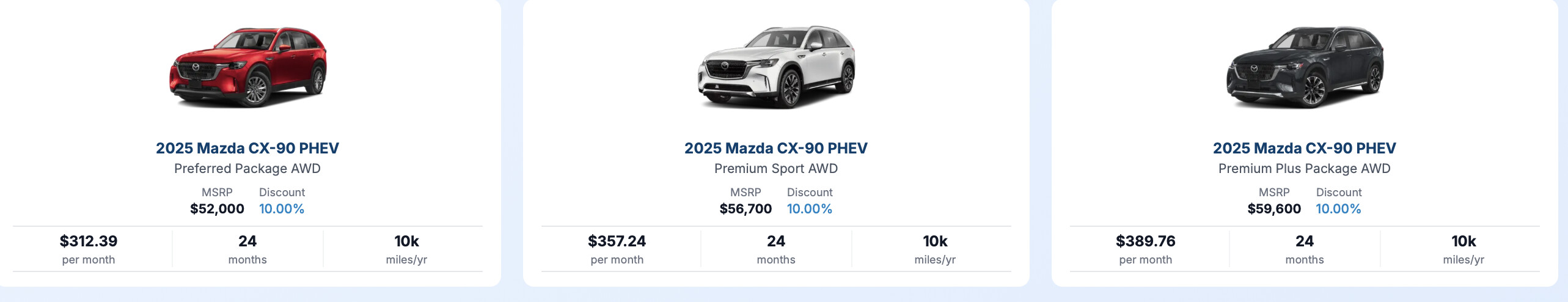The height and width of the screenshot is (302, 1568).
Task: Click the 10.00% discount on Premium Plus
Action: click(x=1338, y=209)
